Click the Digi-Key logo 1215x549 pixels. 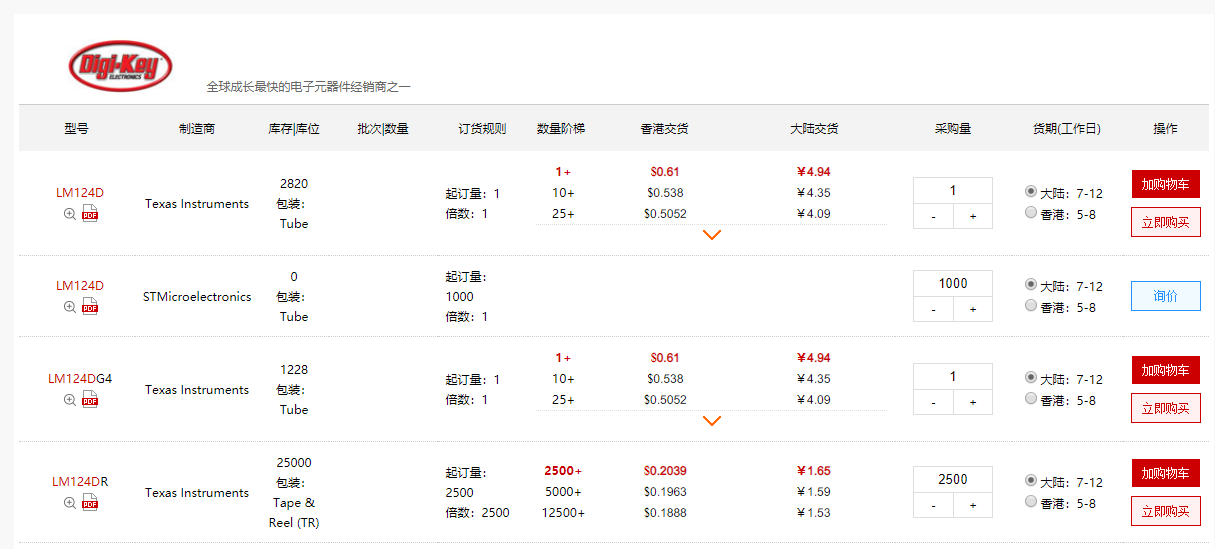pyautogui.click(x=121, y=66)
